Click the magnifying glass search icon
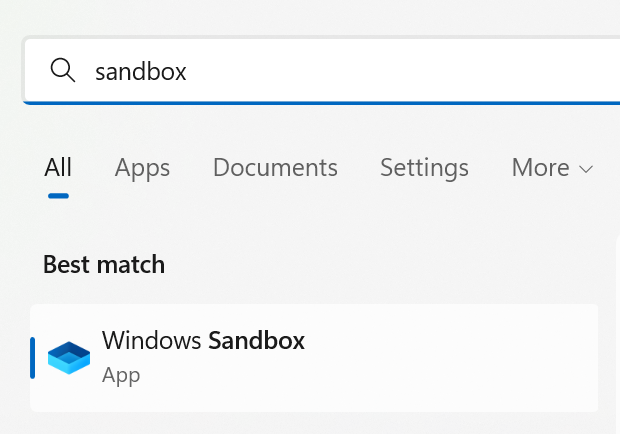This screenshot has height=434, width=620. [x=62, y=70]
